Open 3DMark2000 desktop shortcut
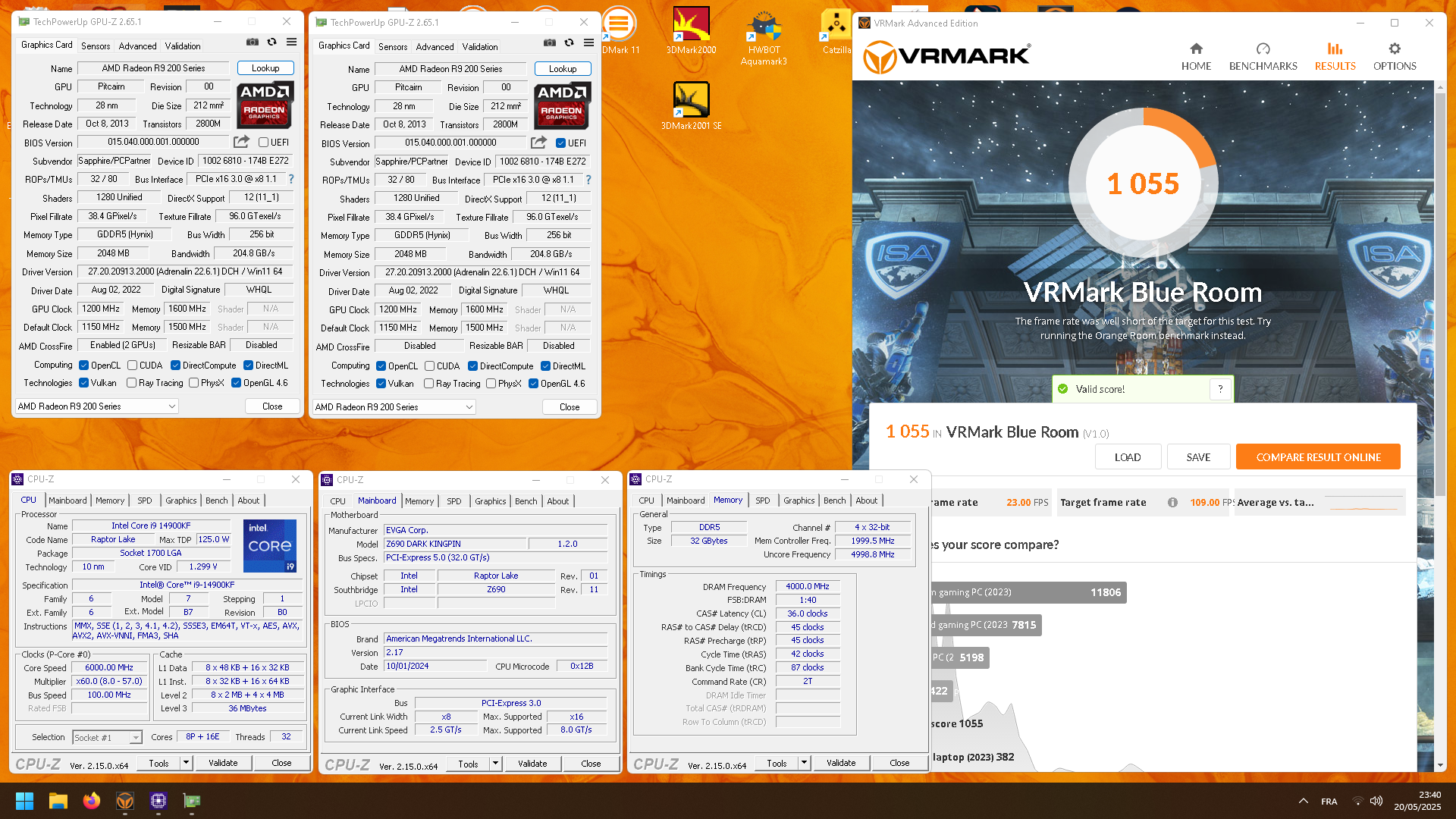 [691, 30]
